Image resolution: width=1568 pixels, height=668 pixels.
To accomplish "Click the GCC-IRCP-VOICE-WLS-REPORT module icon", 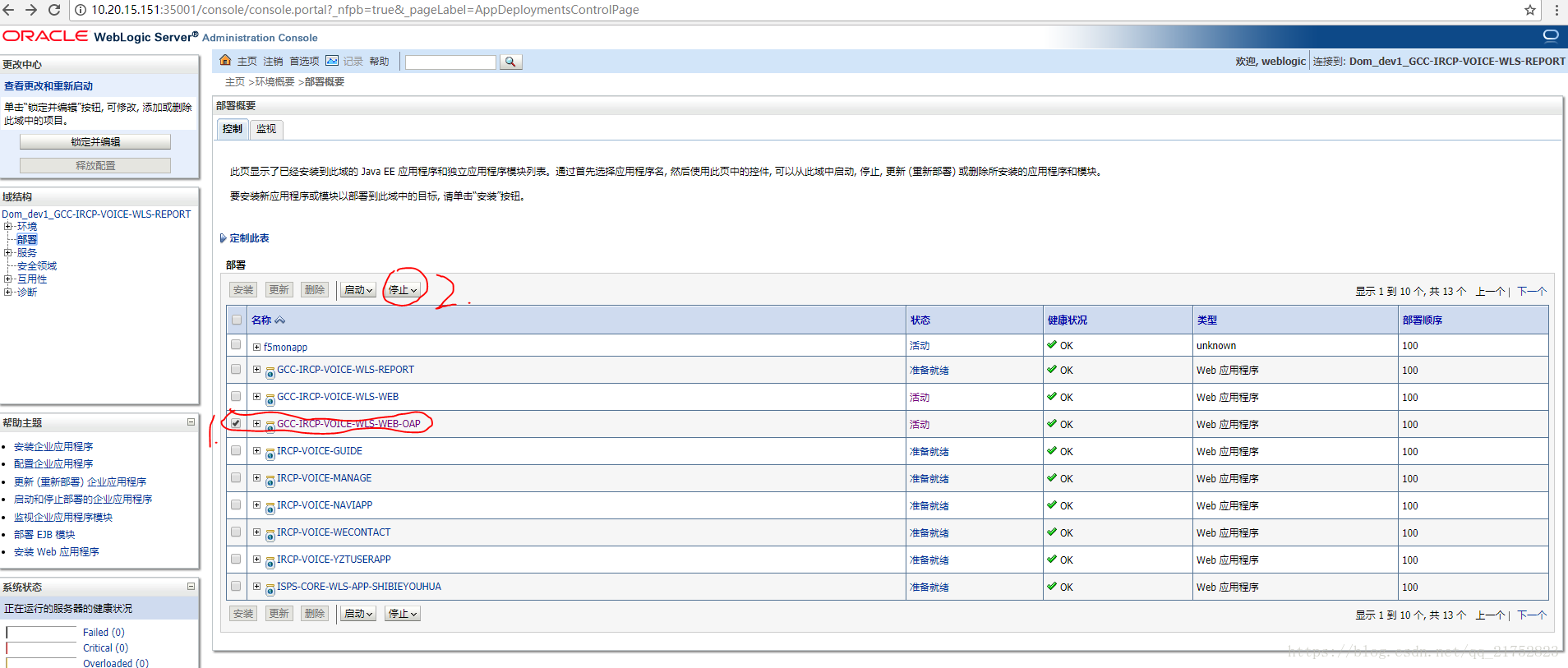I will (270, 372).
